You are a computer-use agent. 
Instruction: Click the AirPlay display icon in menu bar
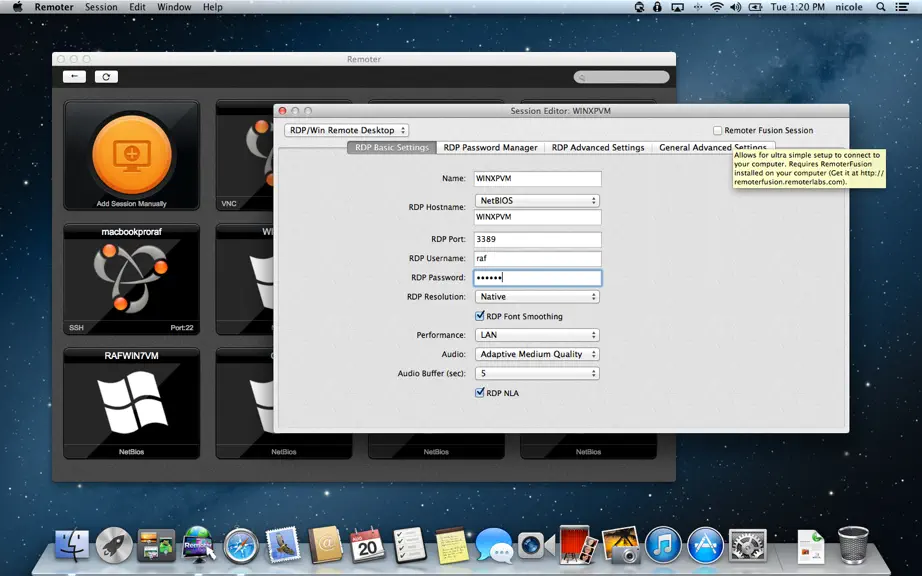[x=677, y=7]
